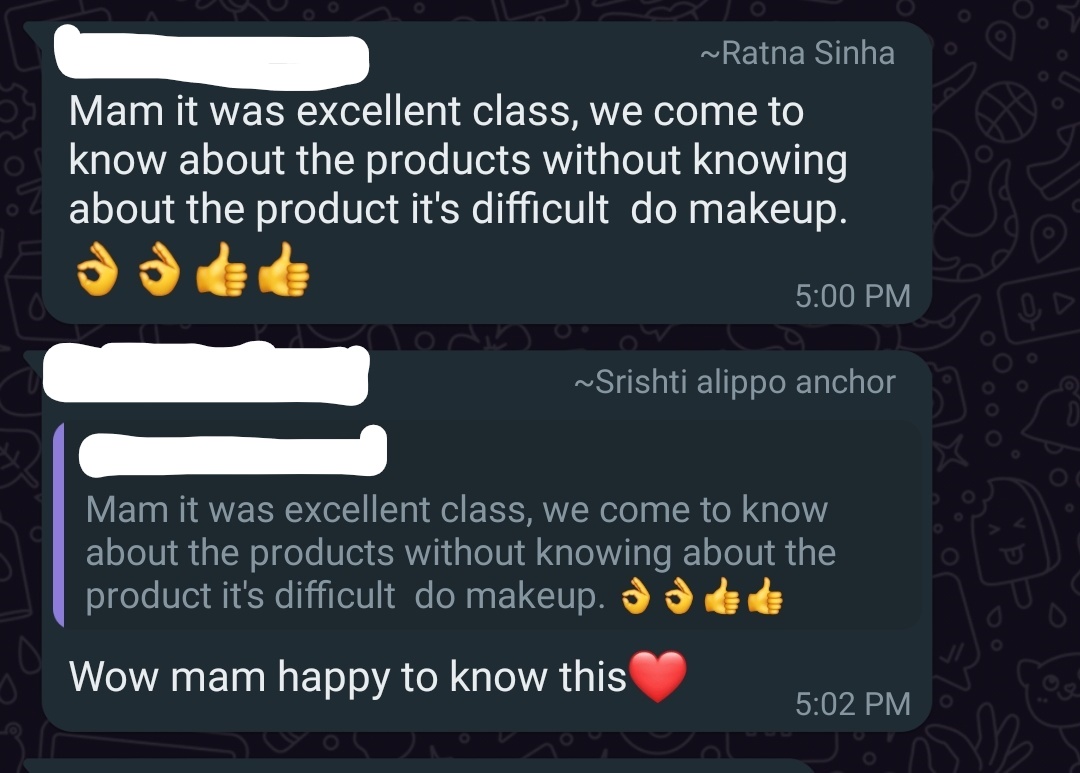Tap the first OK-hand emoji in the quoted reply
Image resolution: width=1080 pixels, height=773 pixels.
636,596
